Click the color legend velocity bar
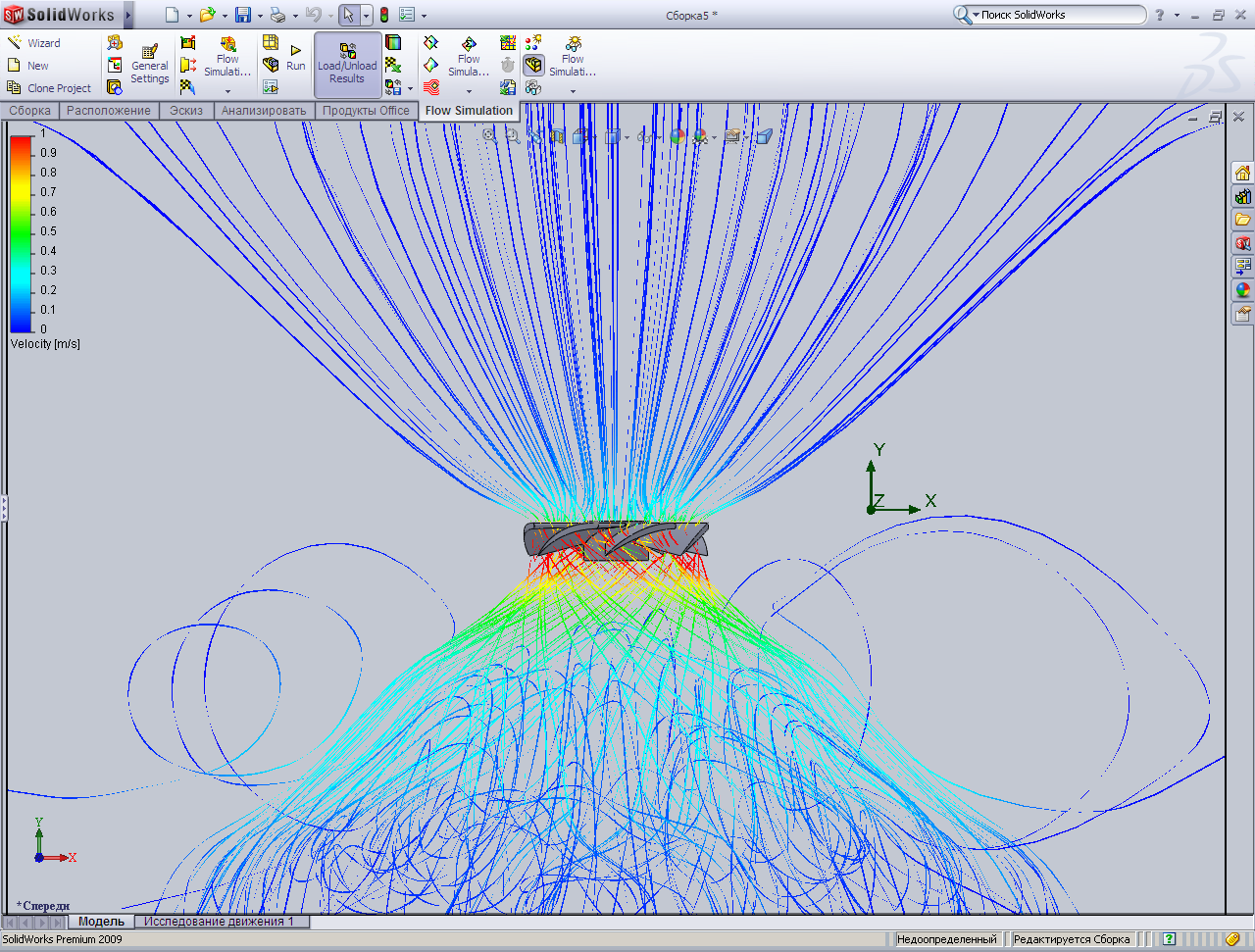The width and height of the screenshot is (1255, 952). (22, 233)
